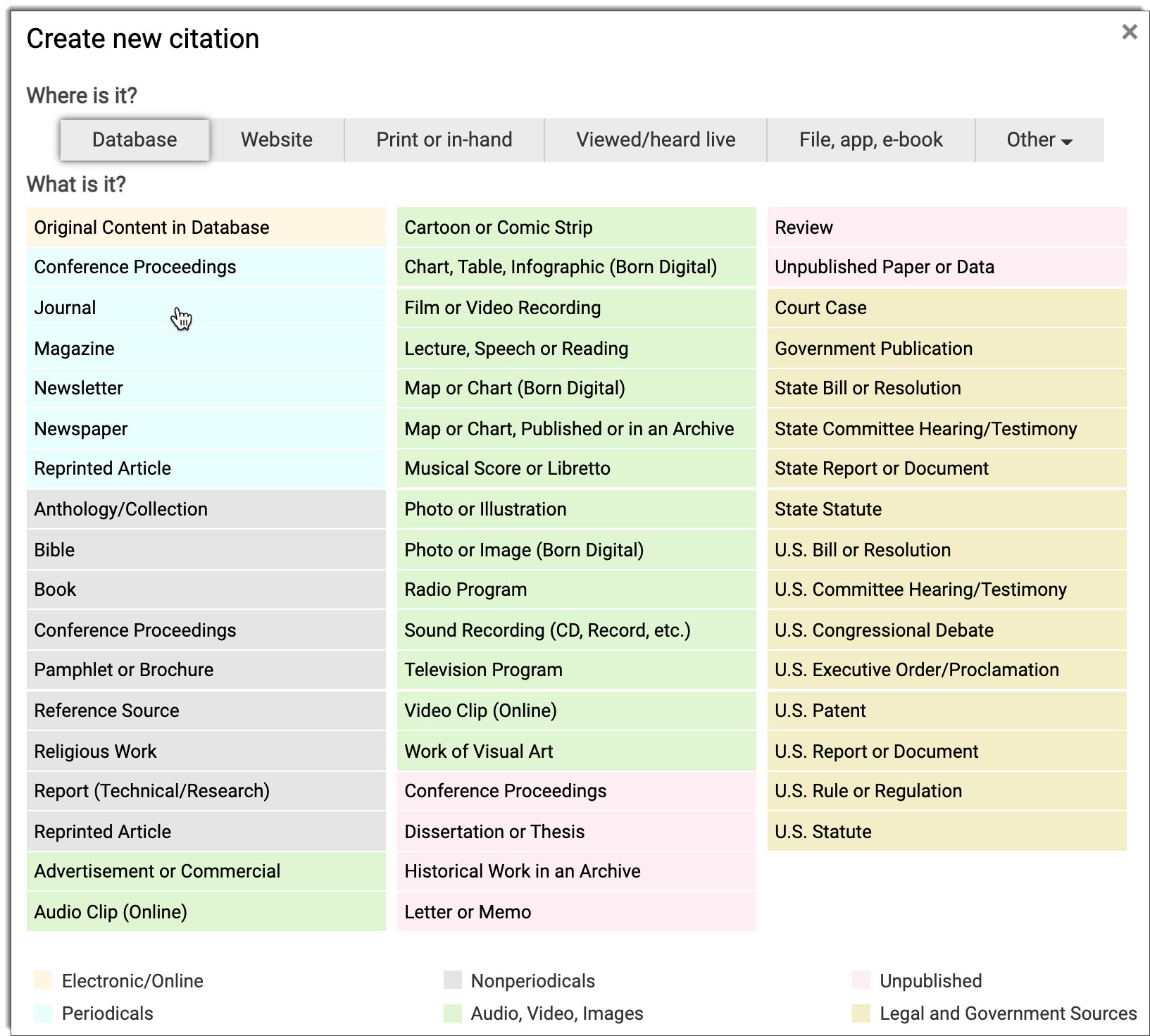Choose Court Case source type
The width and height of the screenshot is (1150, 1036).
[820, 308]
